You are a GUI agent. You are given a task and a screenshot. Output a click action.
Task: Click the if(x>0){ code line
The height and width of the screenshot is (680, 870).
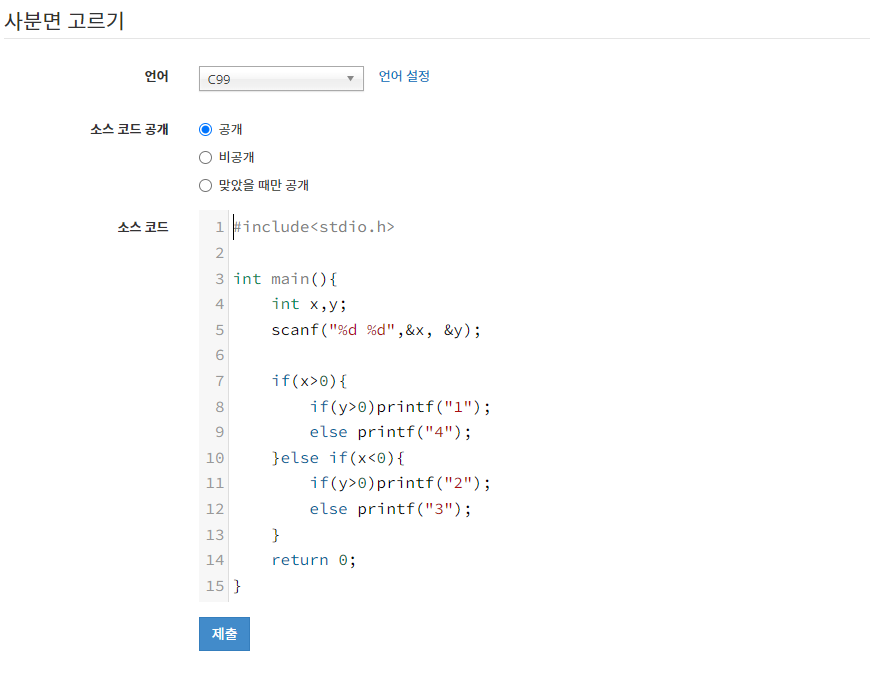point(309,381)
